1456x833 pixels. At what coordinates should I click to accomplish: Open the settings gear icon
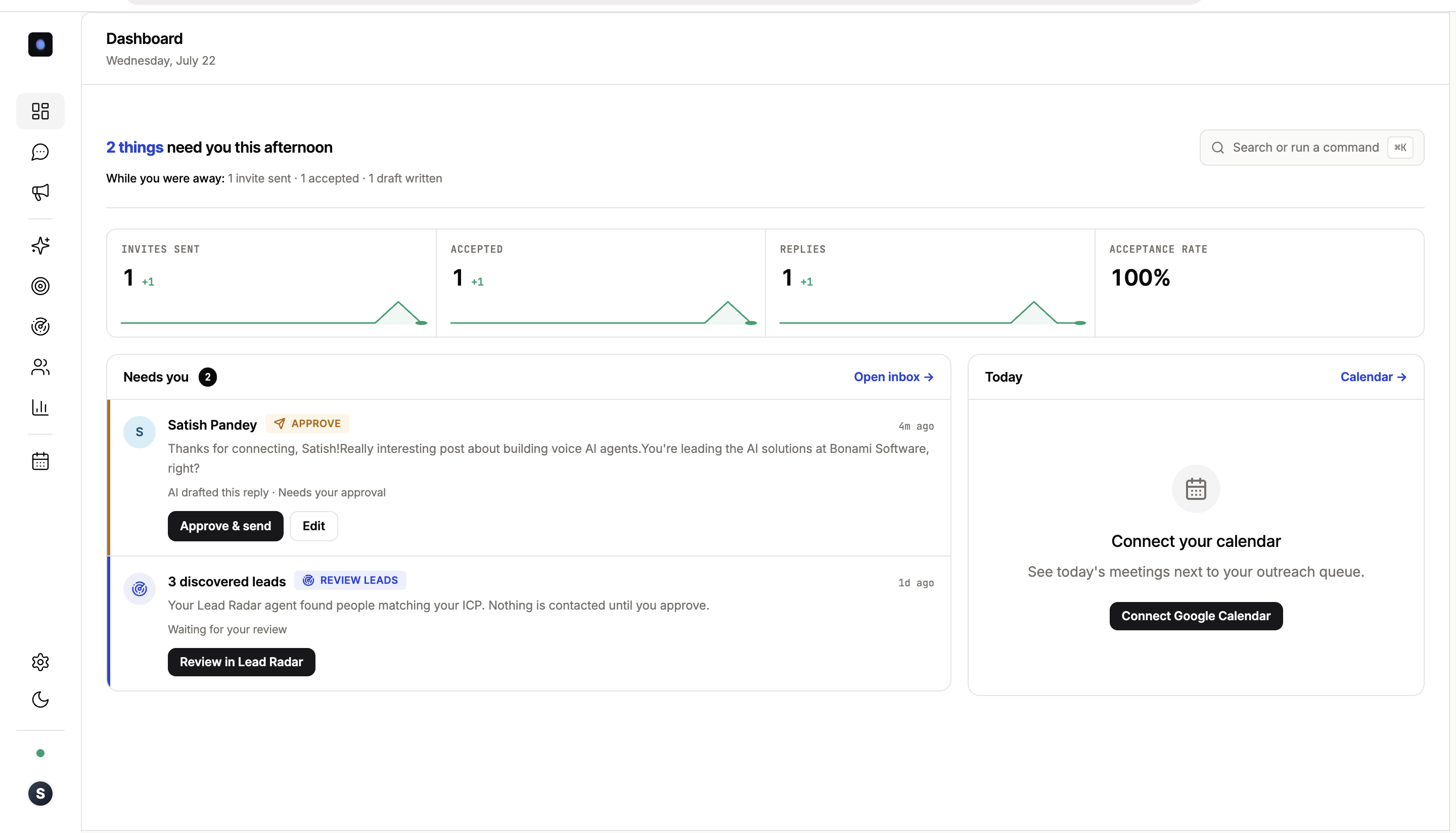[40, 662]
